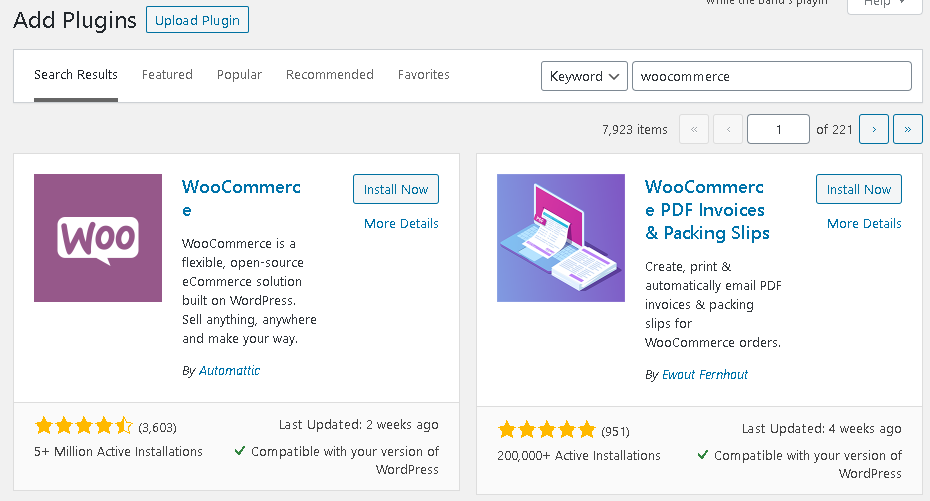Image resolution: width=930 pixels, height=501 pixels.
Task: Click the 'of 221' page total text
Action: (x=834, y=129)
